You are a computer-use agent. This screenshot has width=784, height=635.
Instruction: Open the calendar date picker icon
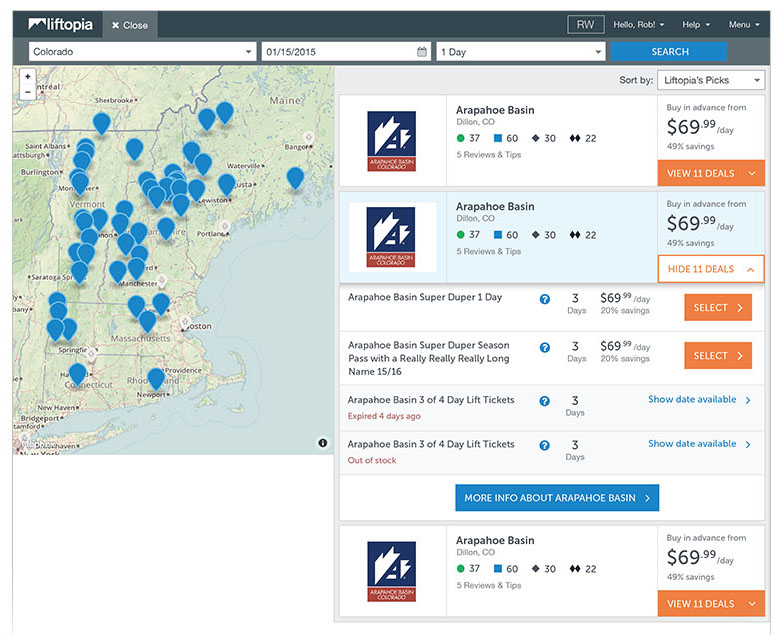click(x=422, y=52)
